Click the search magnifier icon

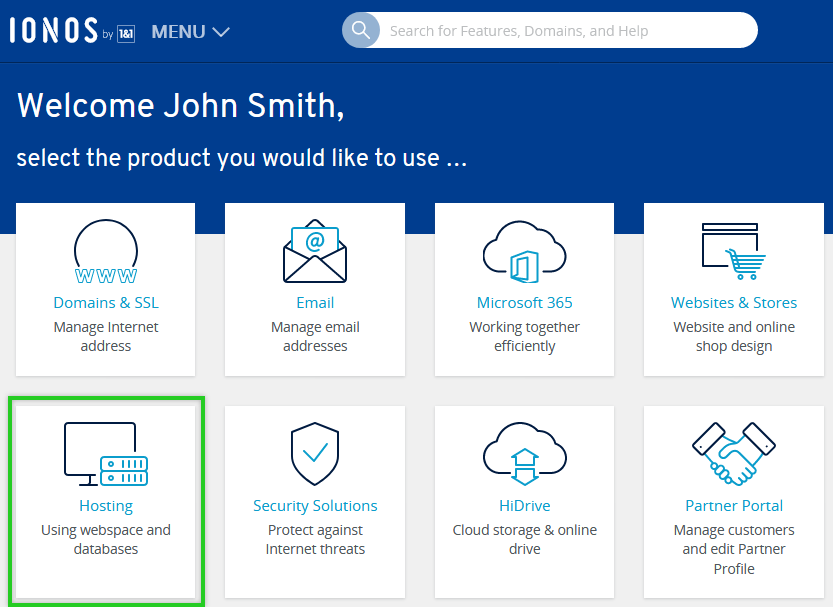point(361,30)
